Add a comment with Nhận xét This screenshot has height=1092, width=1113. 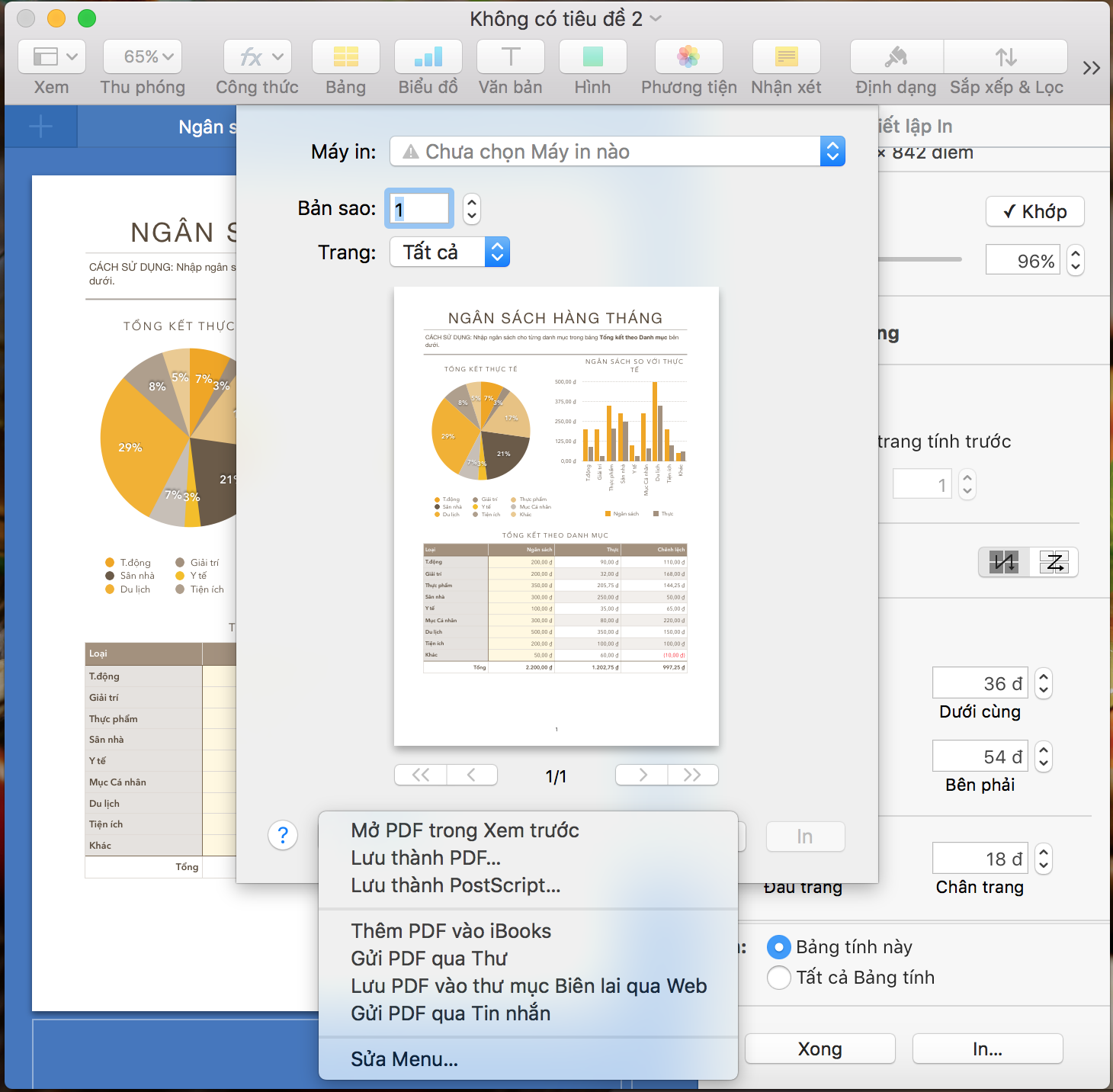[x=787, y=57]
